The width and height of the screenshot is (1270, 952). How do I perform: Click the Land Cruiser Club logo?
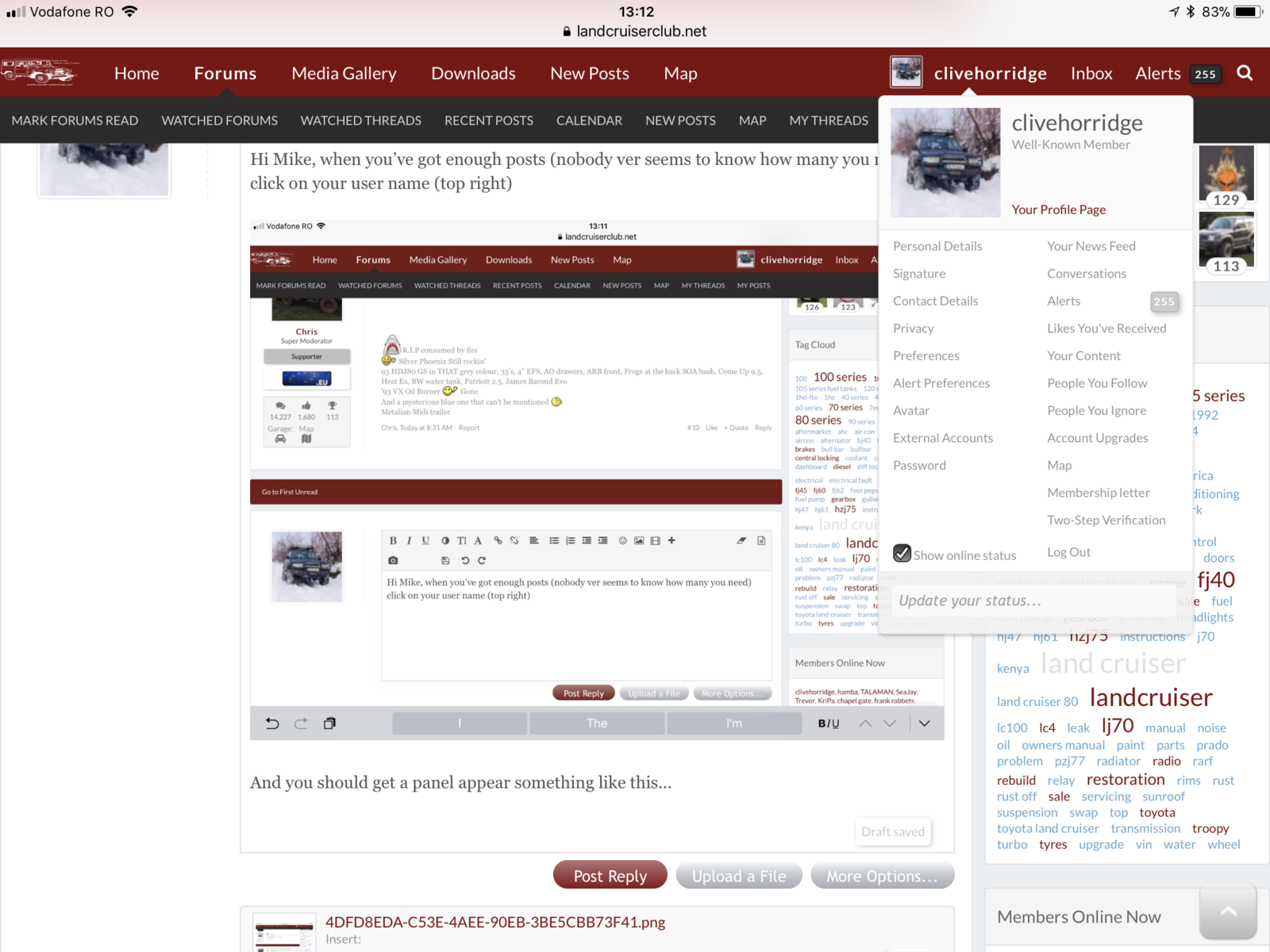click(40, 72)
